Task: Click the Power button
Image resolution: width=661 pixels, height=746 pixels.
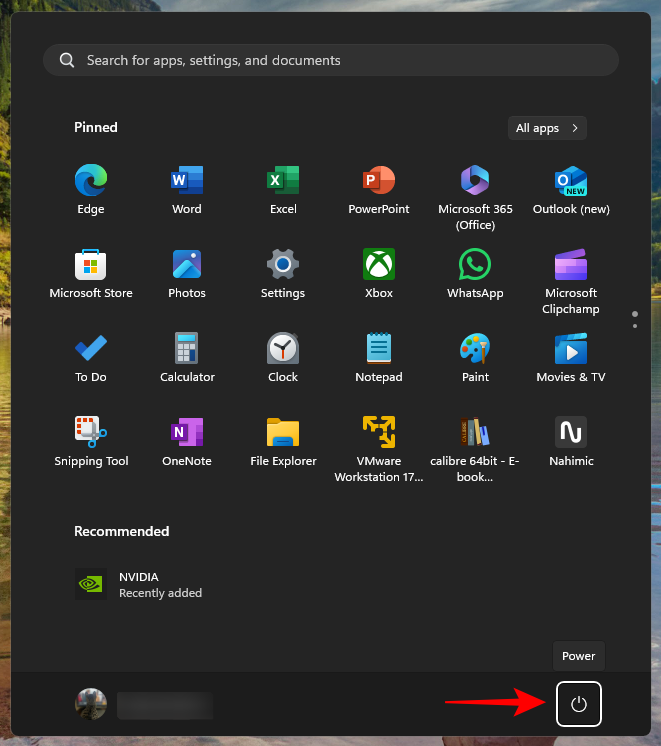Action: click(578, 704)
